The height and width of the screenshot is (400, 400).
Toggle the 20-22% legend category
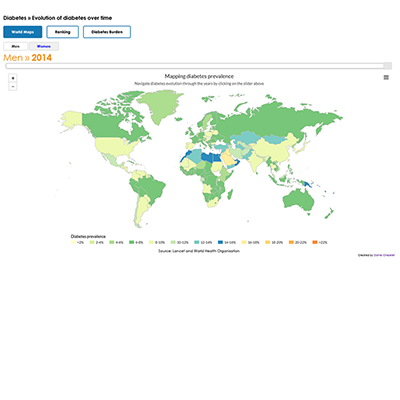point(298,242)
